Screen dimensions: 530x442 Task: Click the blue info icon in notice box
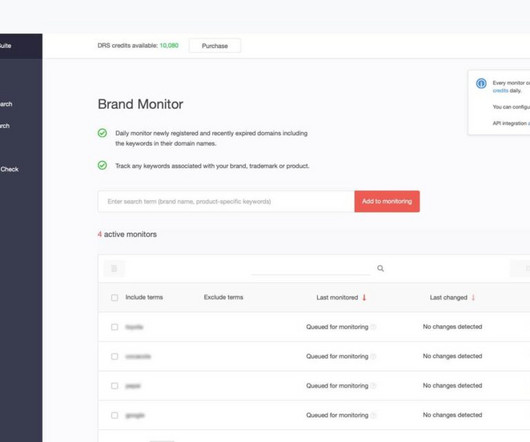pyautogui.click(x=481, y=83)
